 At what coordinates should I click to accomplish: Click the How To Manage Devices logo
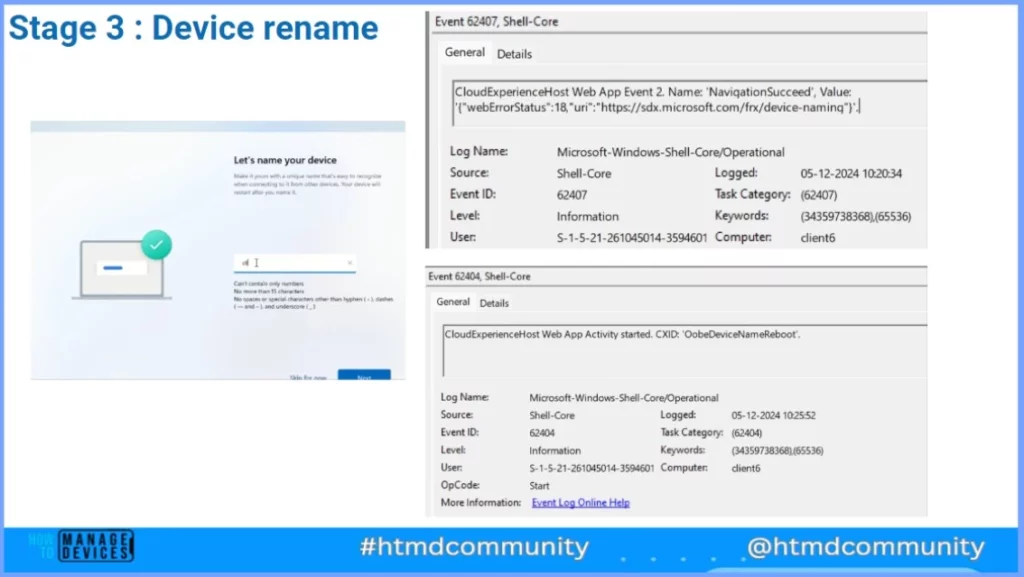(82, 546)
